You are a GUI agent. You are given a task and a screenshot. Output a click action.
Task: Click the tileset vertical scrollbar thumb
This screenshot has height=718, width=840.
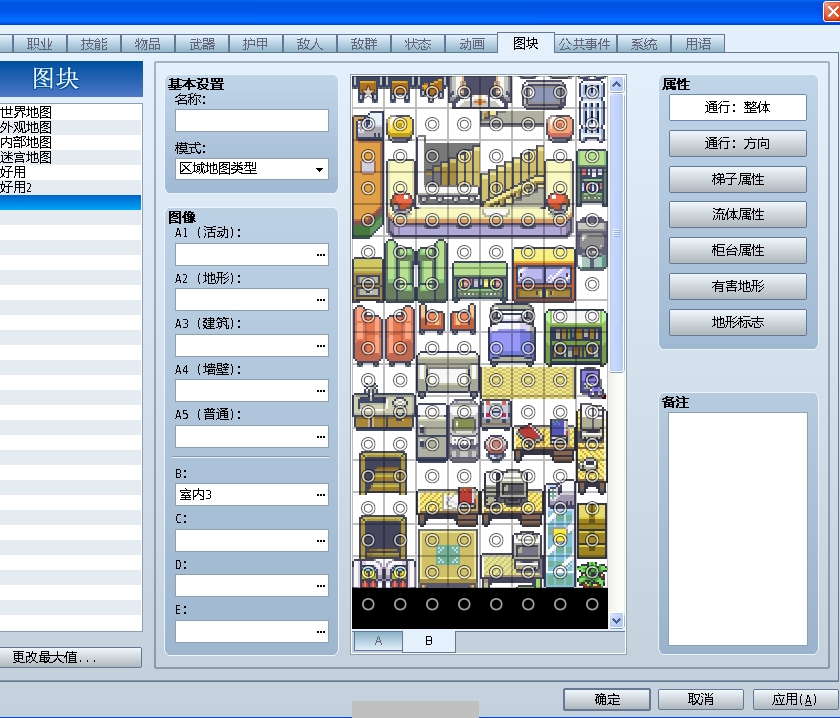point(617,233)
